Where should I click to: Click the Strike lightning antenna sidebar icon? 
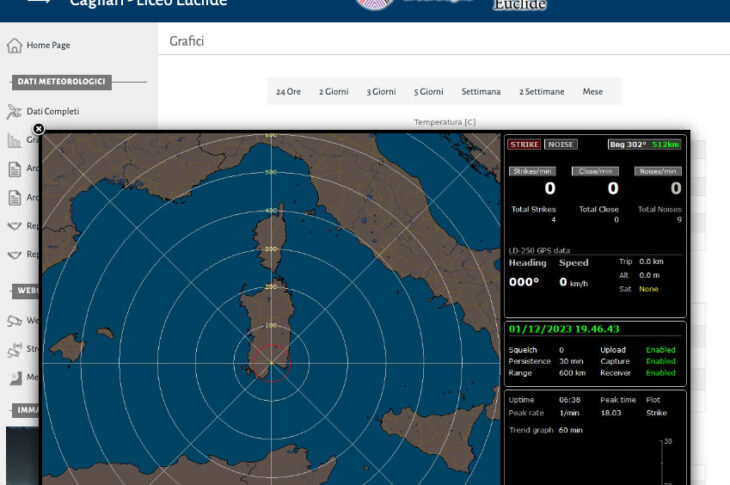tap(14, 349)
